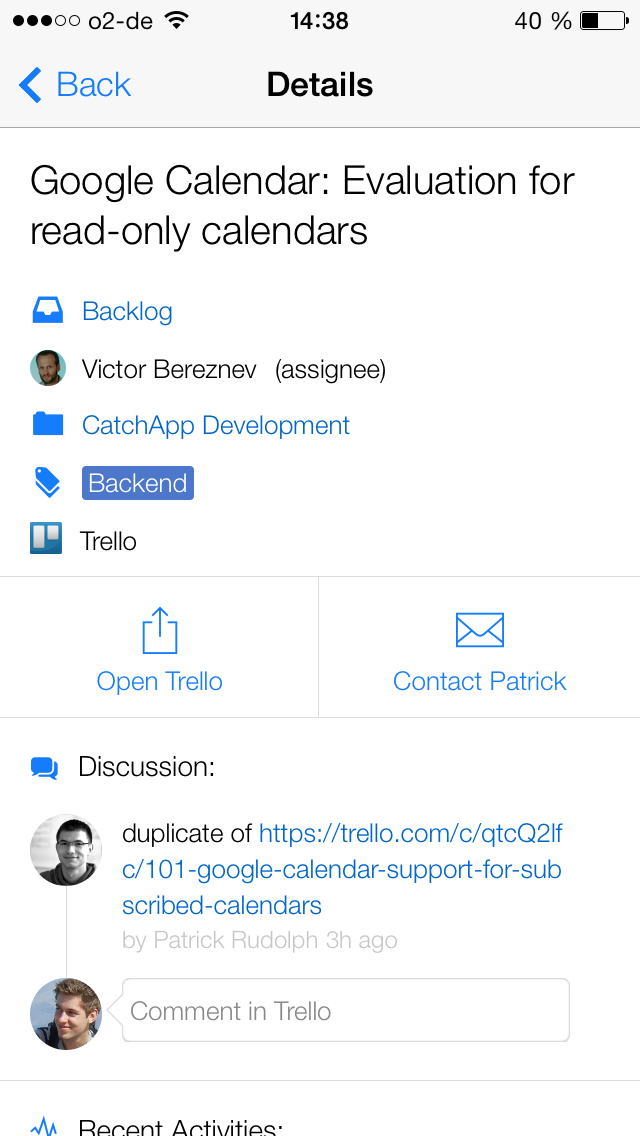Tap the Details navigation title
This screenshot has height=1136, width=640.
coord(320,85)
